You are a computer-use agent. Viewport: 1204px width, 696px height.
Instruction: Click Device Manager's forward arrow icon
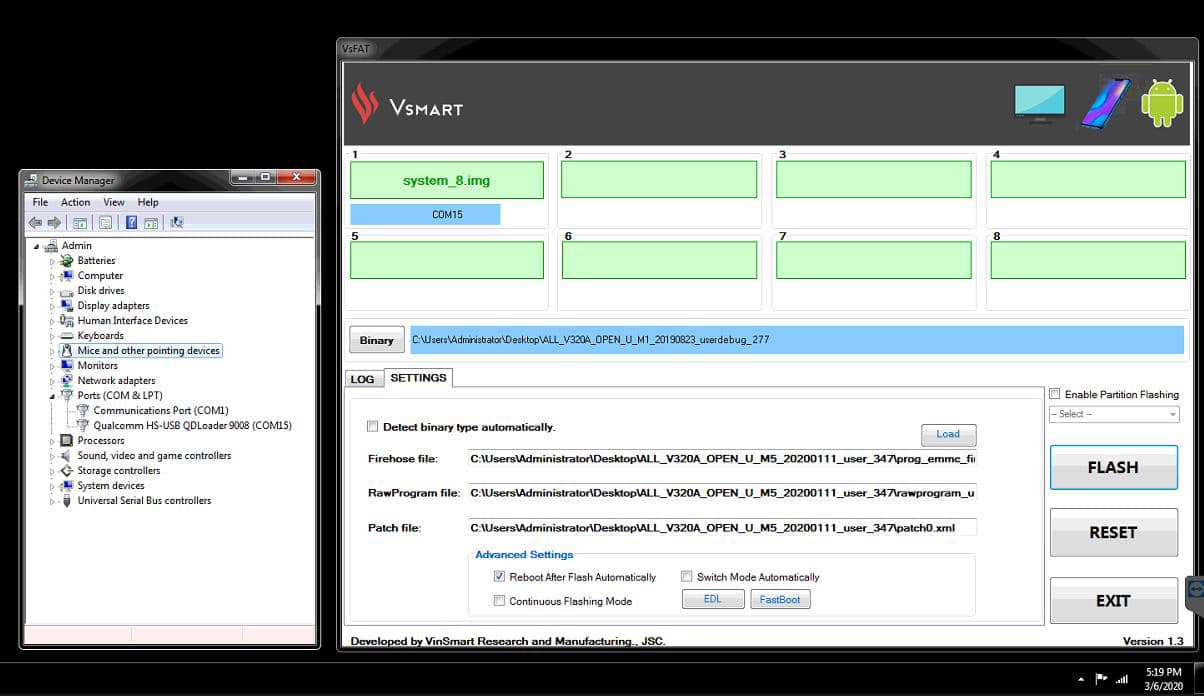click(52, 222)
